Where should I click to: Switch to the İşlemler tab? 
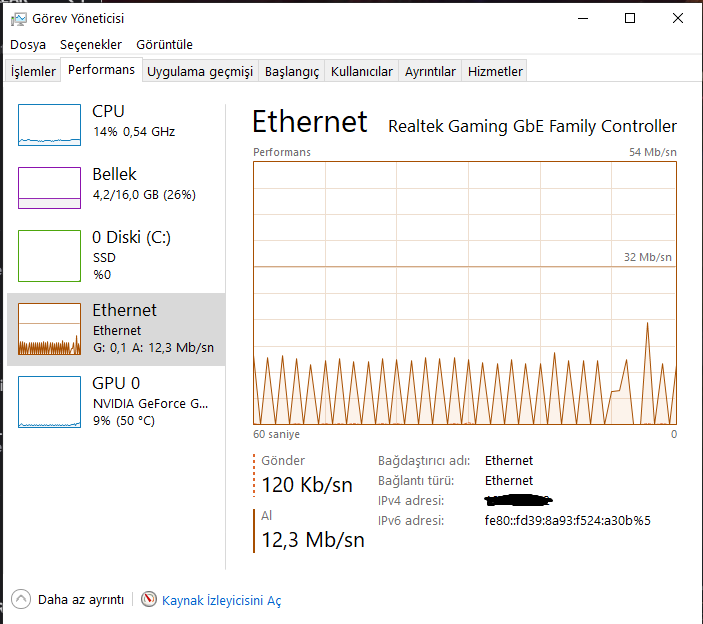[33, 71]
